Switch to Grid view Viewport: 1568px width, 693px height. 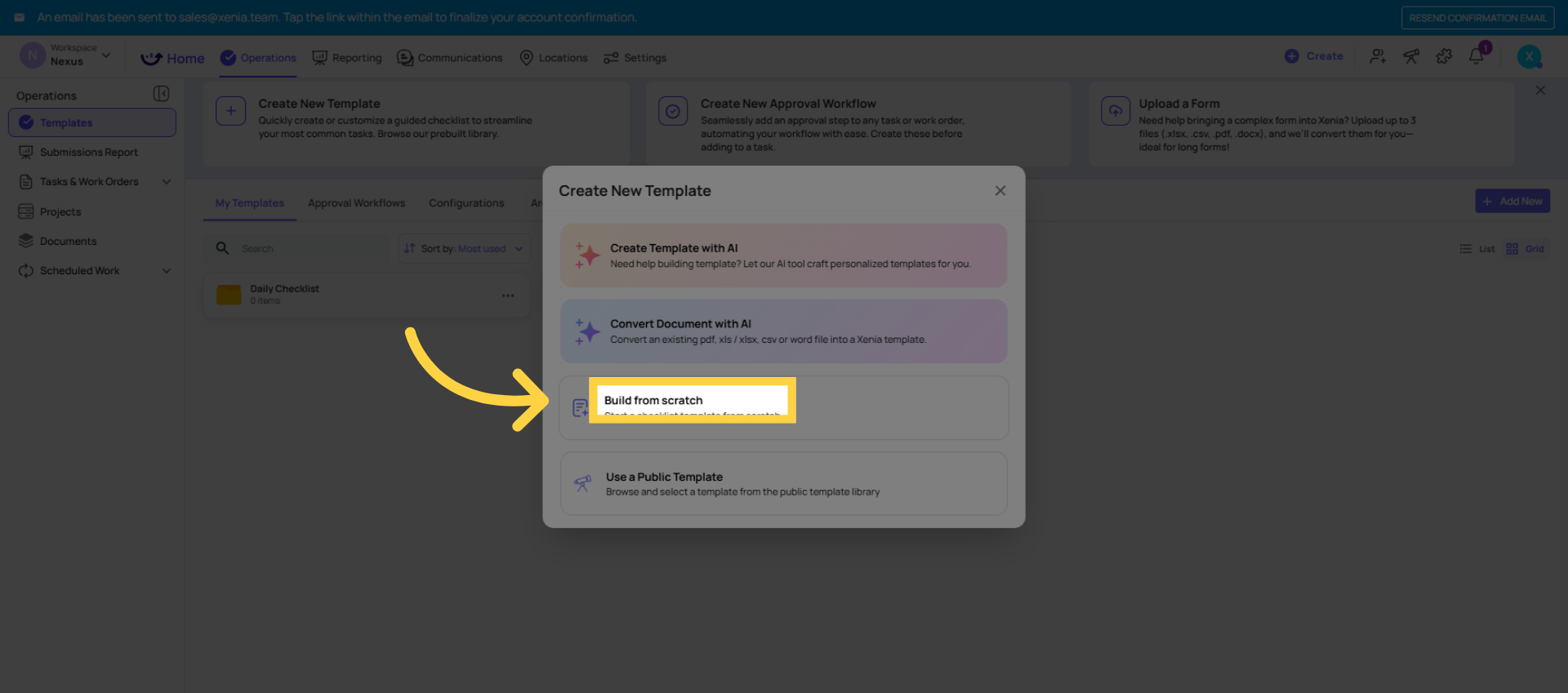tap(1526, 249)
